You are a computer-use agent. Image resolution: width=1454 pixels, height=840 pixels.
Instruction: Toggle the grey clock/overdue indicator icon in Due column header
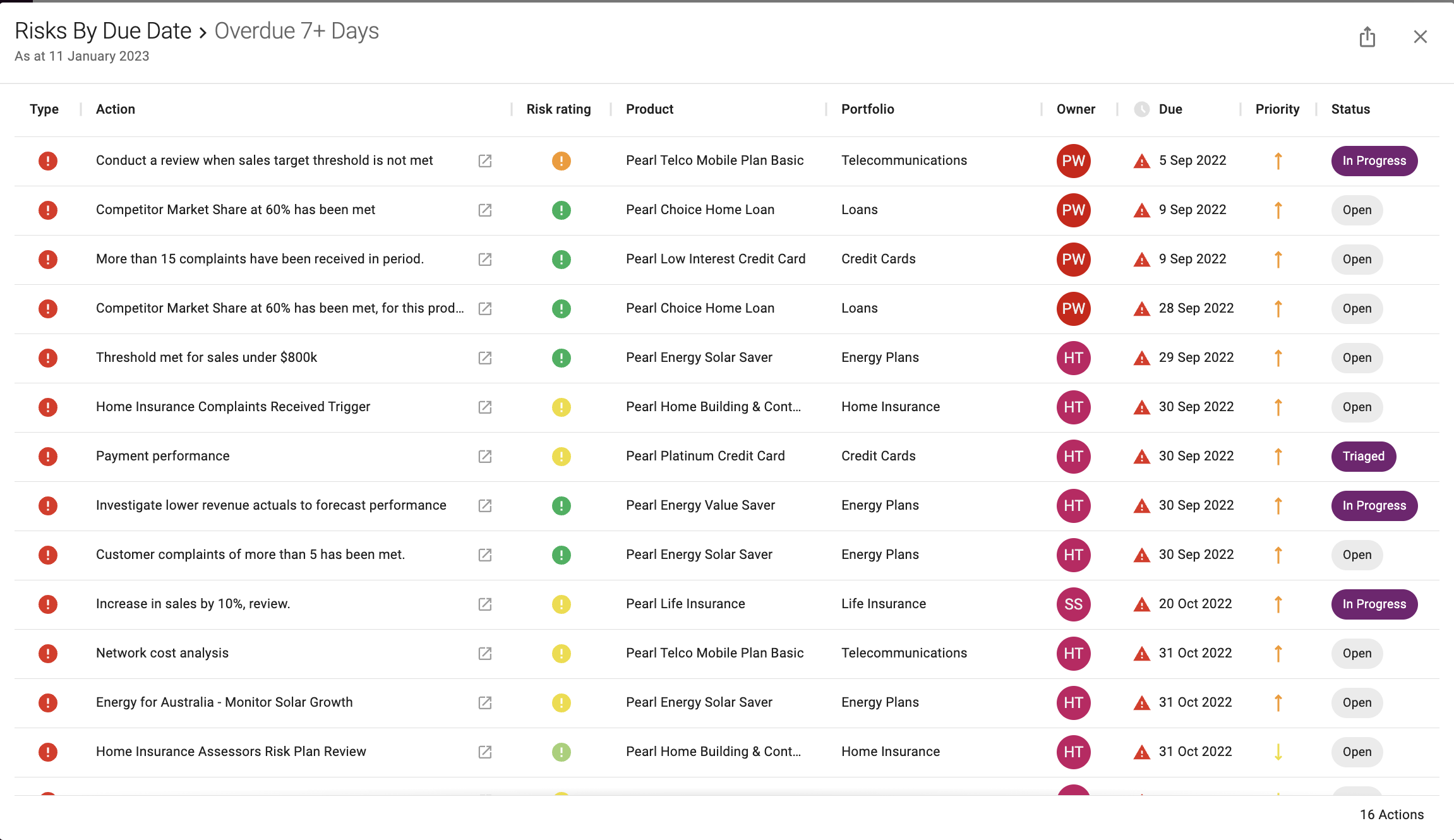coord(1141,109)
